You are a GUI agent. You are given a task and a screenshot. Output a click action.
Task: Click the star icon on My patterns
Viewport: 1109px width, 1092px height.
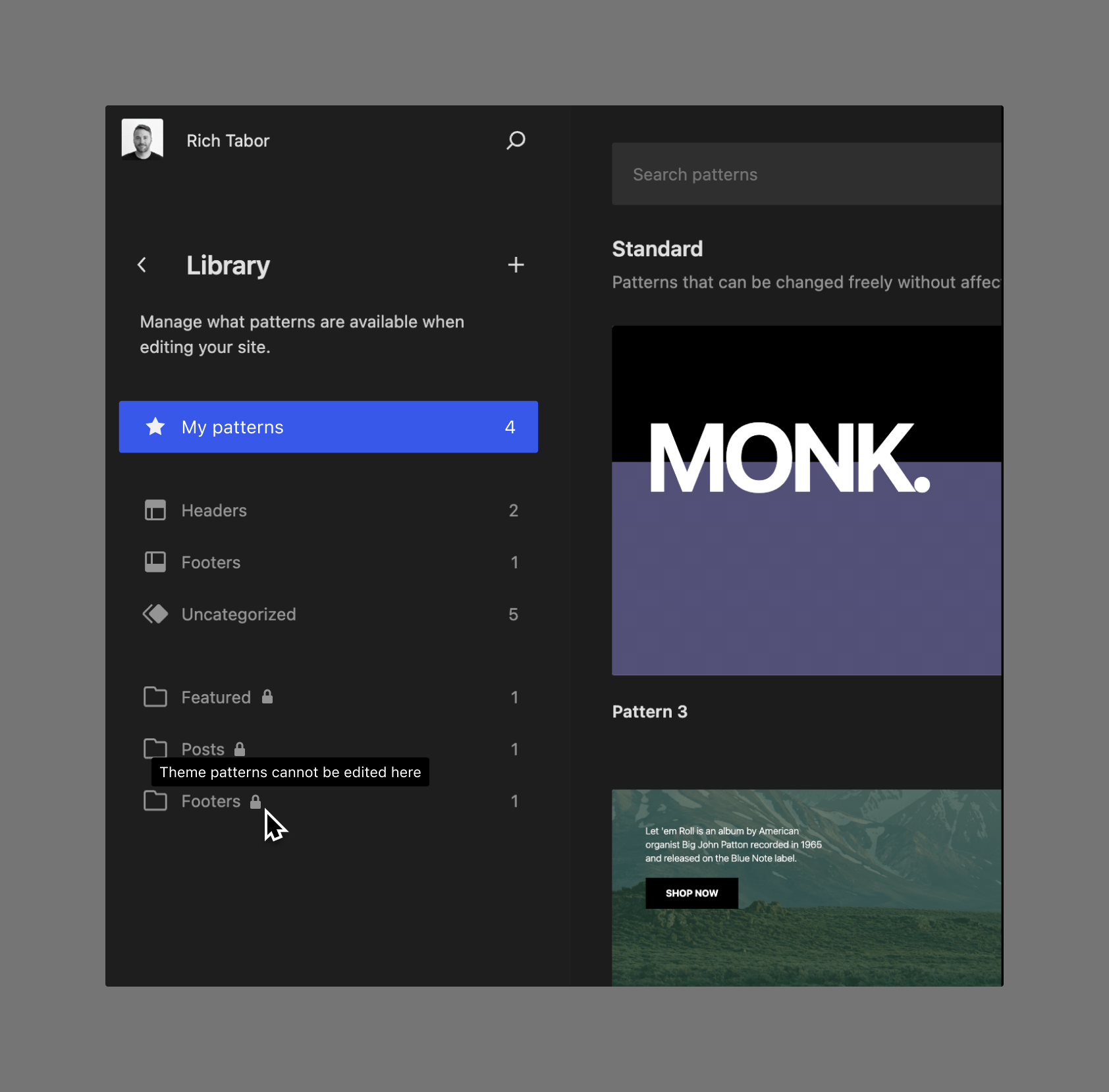click(155, 427)
